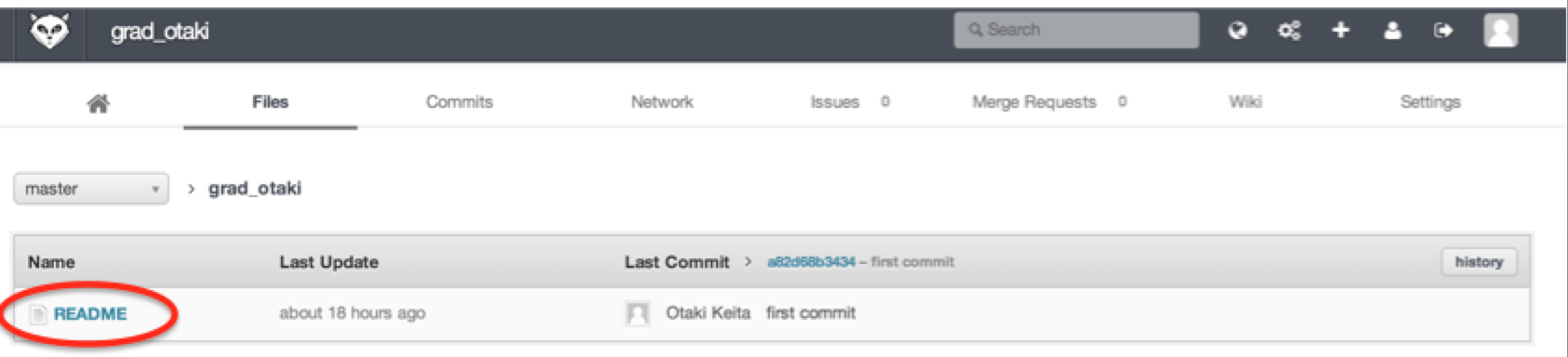This screenshot has width=1568, height=357.
Task: Click the user avatar in header
Action: [x=1500, y=31]
